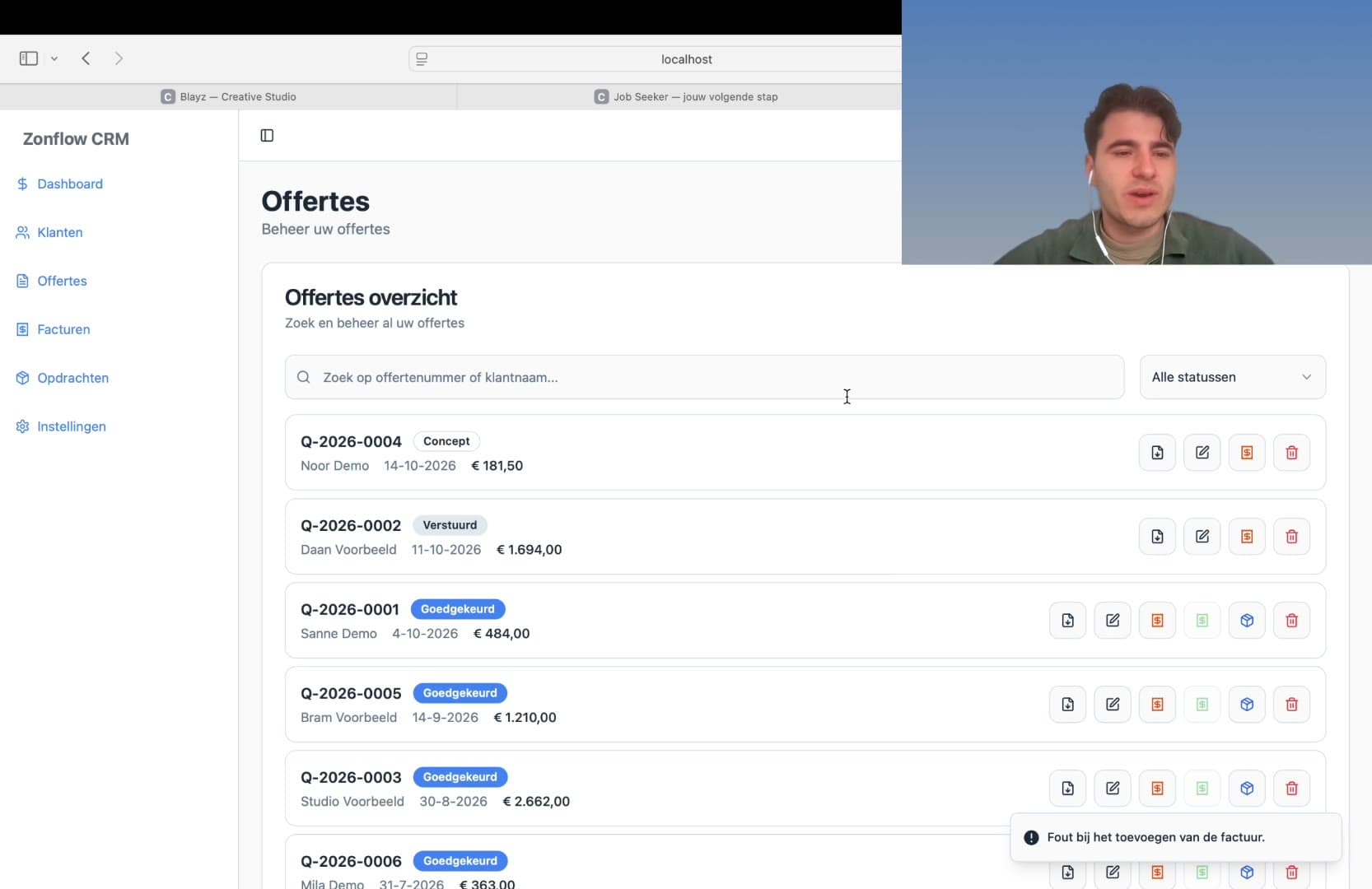Go back with browser back arrow
Image resolution: width=1372 pixels, height=889 pixels.
[x=86, y=58]
